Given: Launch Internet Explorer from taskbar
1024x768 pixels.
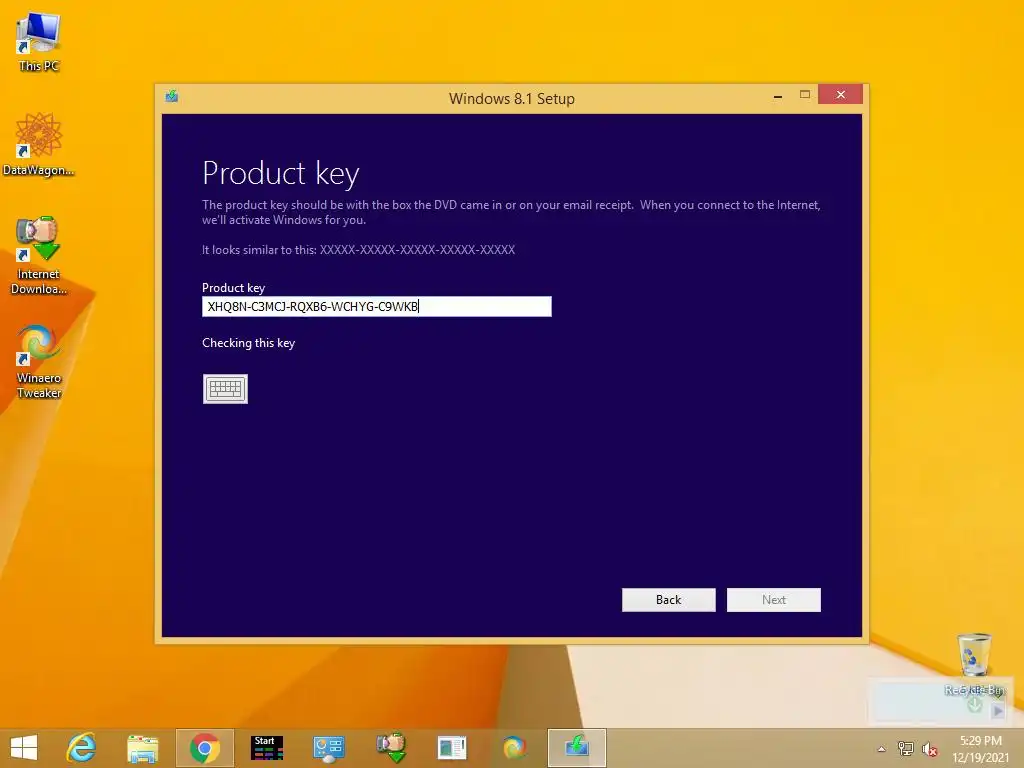Looking at the screenshot, I should (x=82, y=748).
